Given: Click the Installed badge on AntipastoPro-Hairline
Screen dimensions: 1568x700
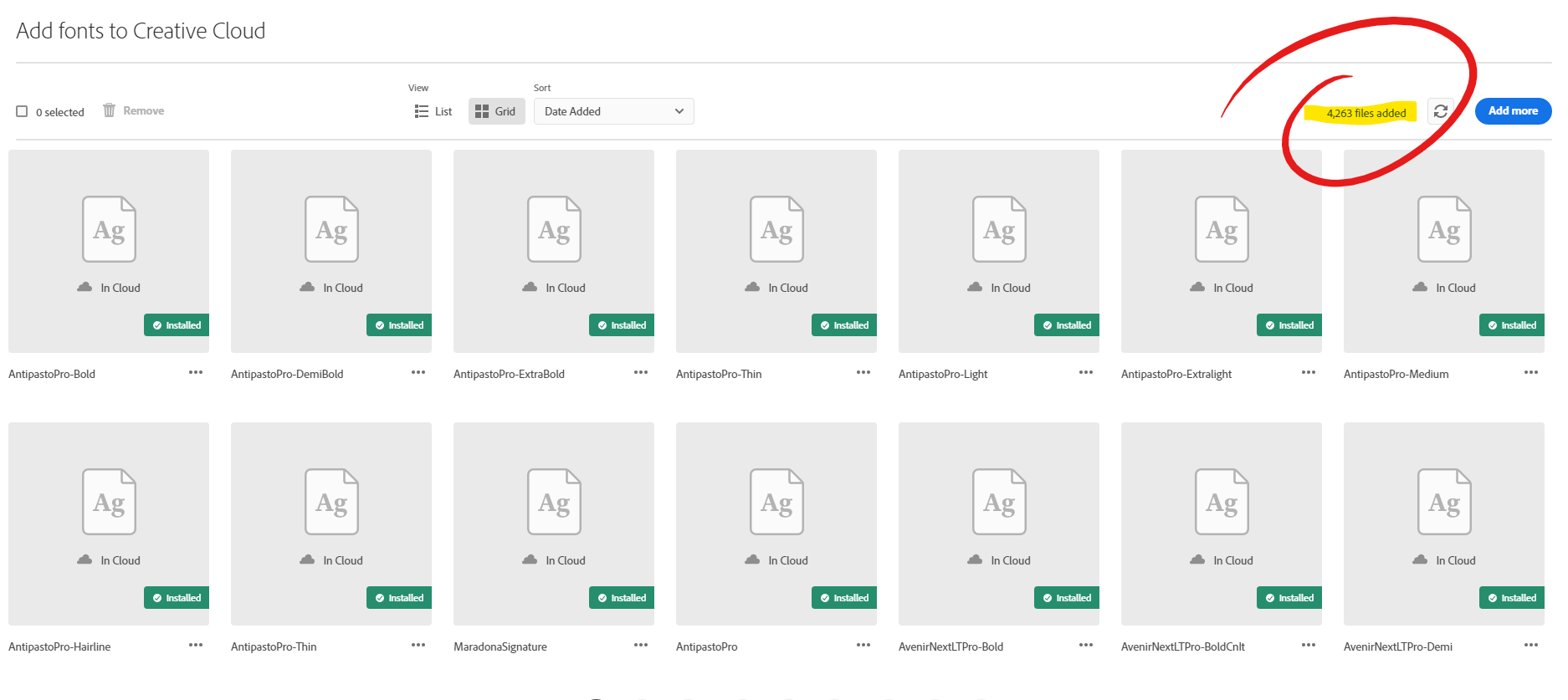Looking at the screenshot, I should coord(177,598).
